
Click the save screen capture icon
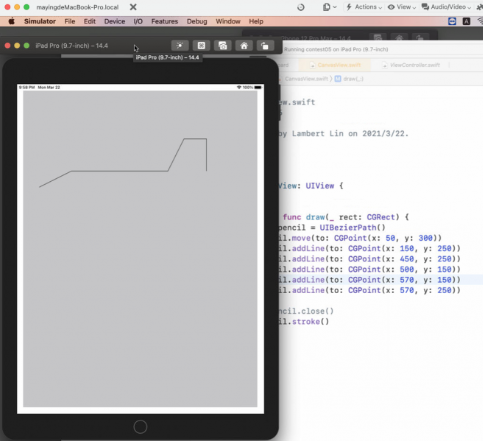pos(201,46)
